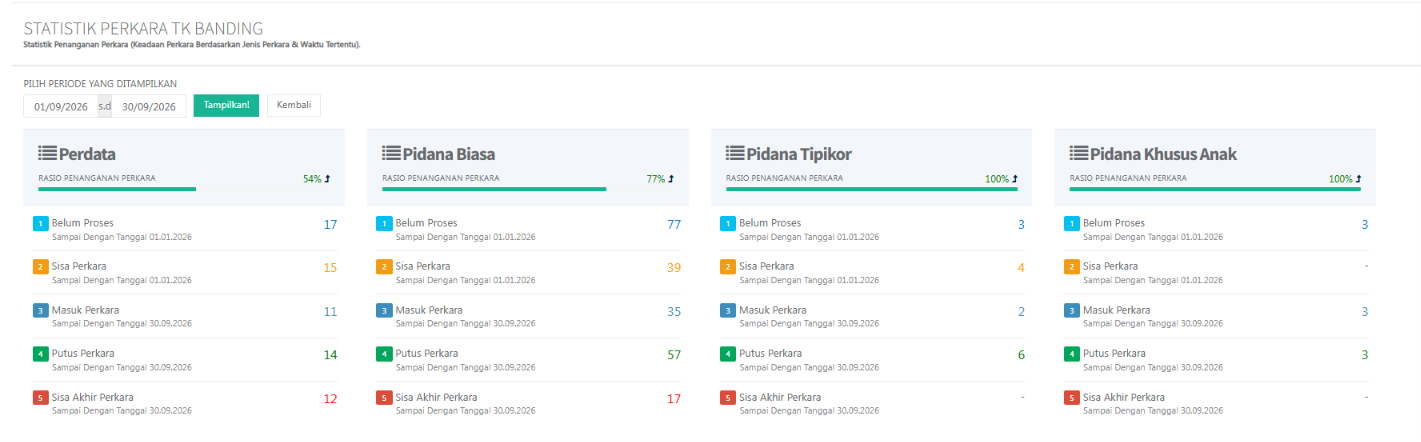The image size is (1421, 442).
Task: Click Pidana Biasa Belum Proses value 77
Action: click(x=674, y=224)
